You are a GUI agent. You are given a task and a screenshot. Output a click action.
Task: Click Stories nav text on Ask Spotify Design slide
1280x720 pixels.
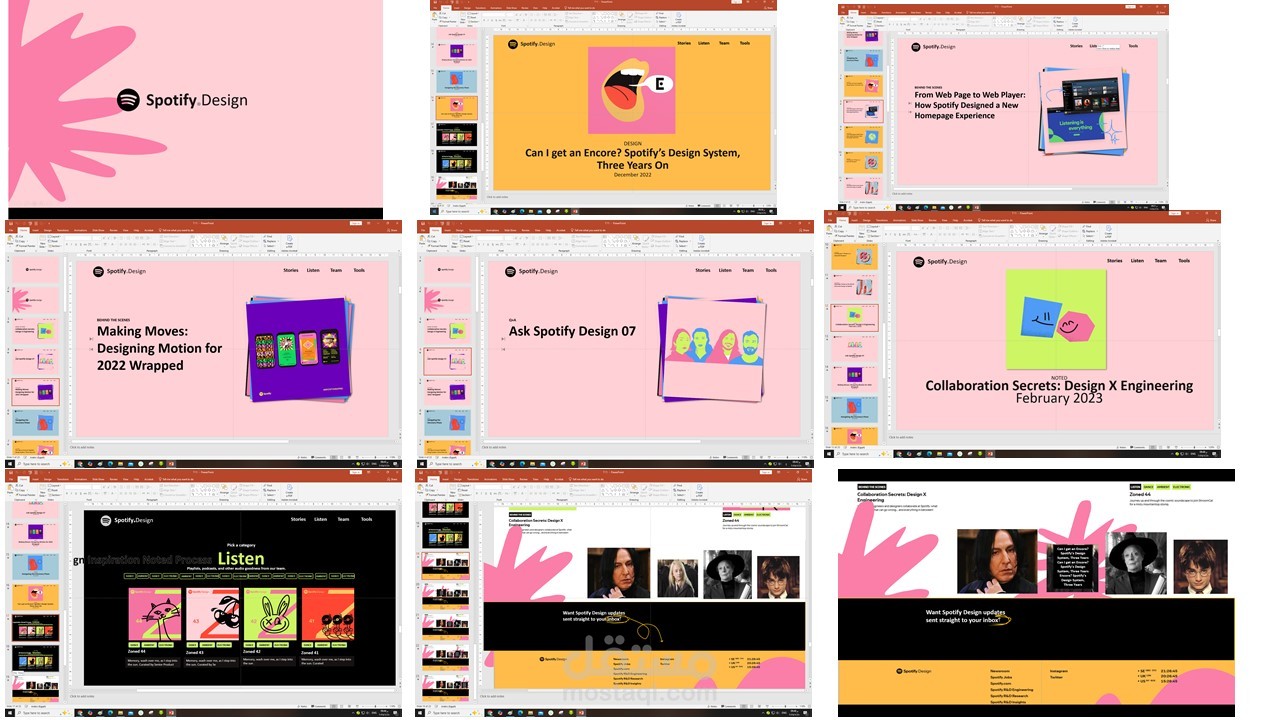click(x=703, y=270)
